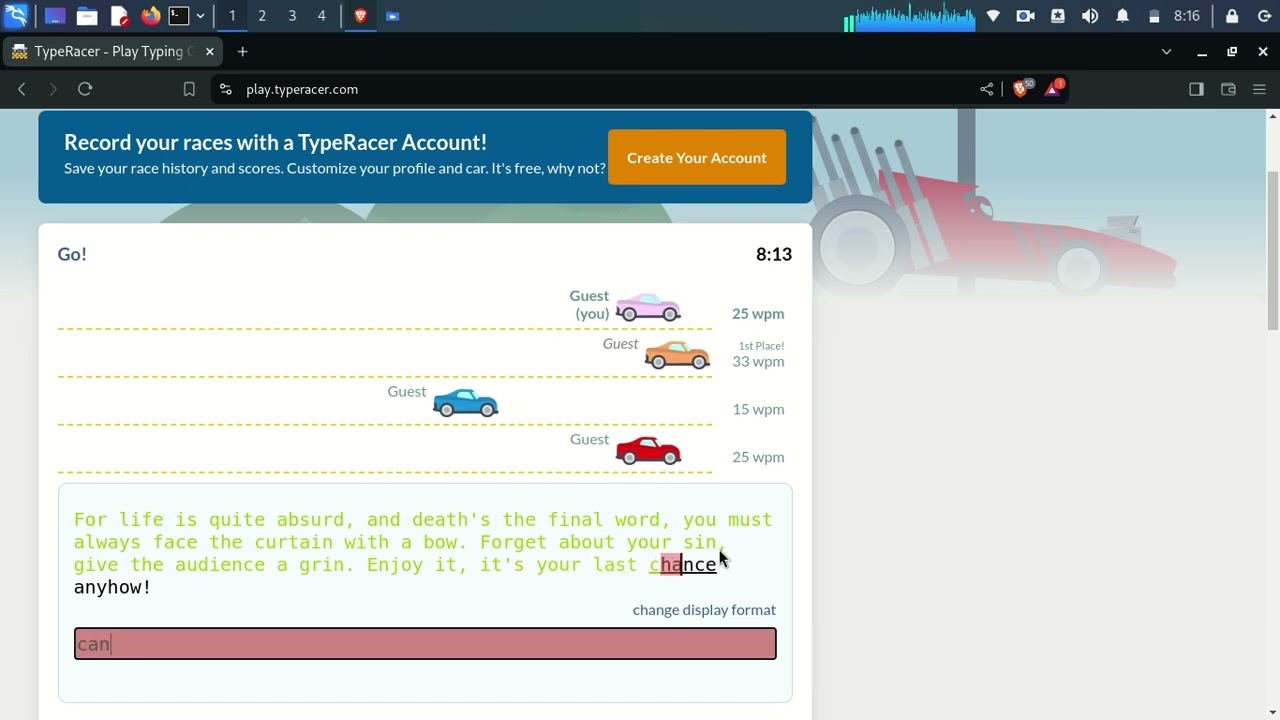Click the "1st Place!" label
The height and width of the screenshot is (720, 1280).
coord(761,346)
